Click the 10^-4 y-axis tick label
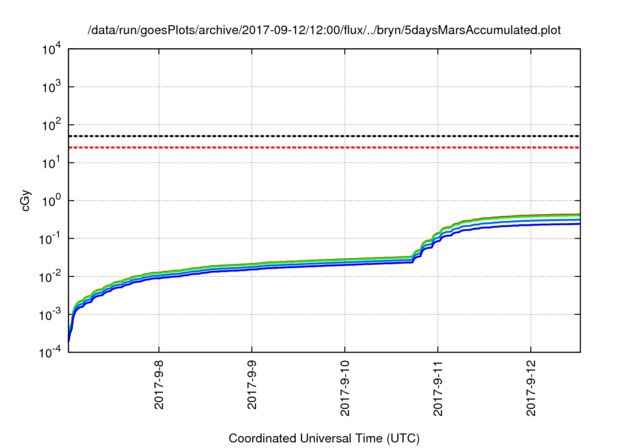The width and height of the screenshot is (640, 448). (51, 351)
